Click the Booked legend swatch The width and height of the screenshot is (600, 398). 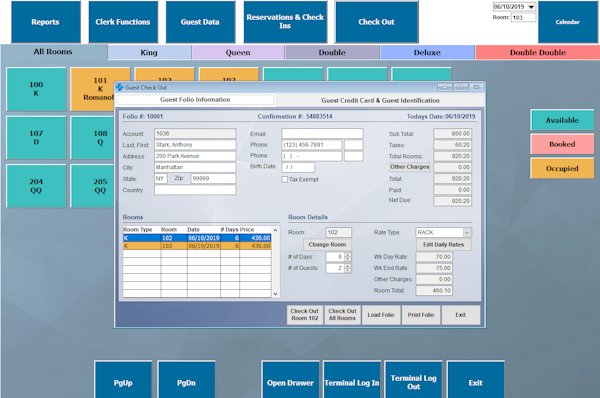[x=562, y=144]
